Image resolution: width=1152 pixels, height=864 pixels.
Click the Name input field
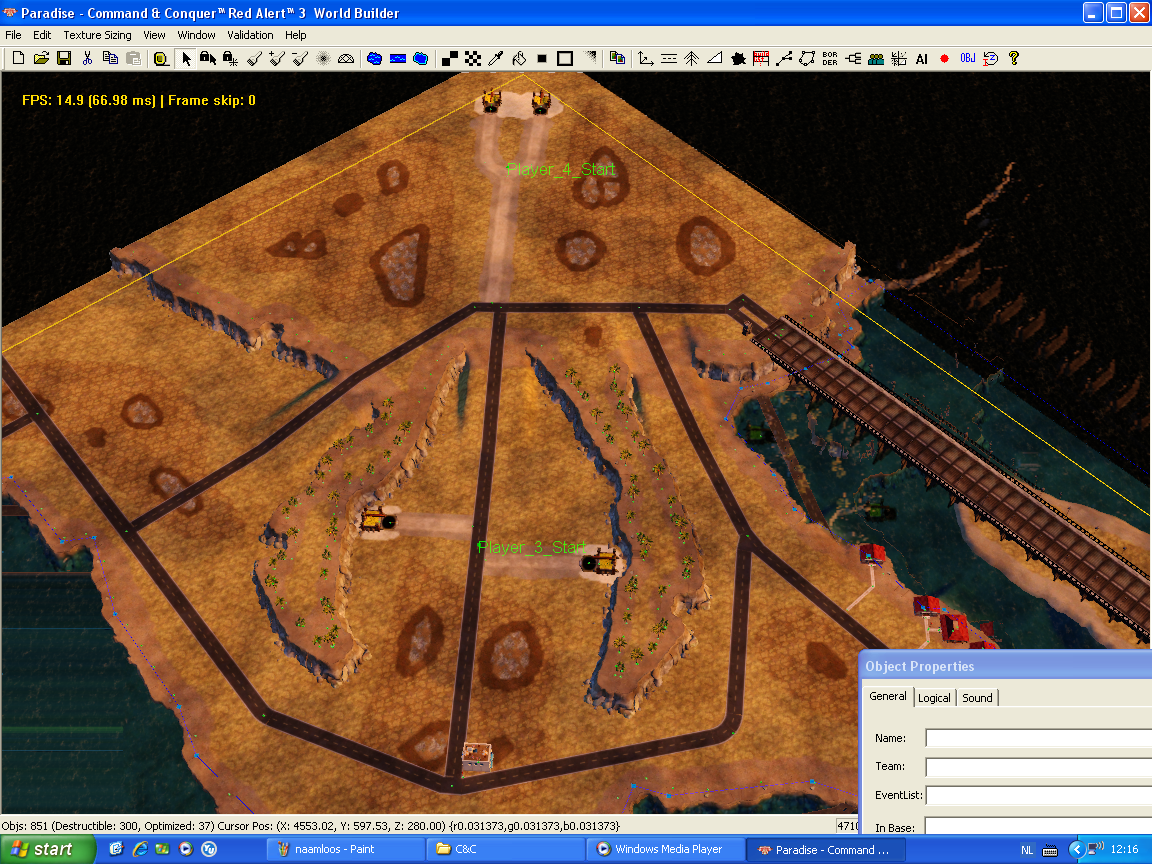pyautogui.click(x=1038, y=738)
